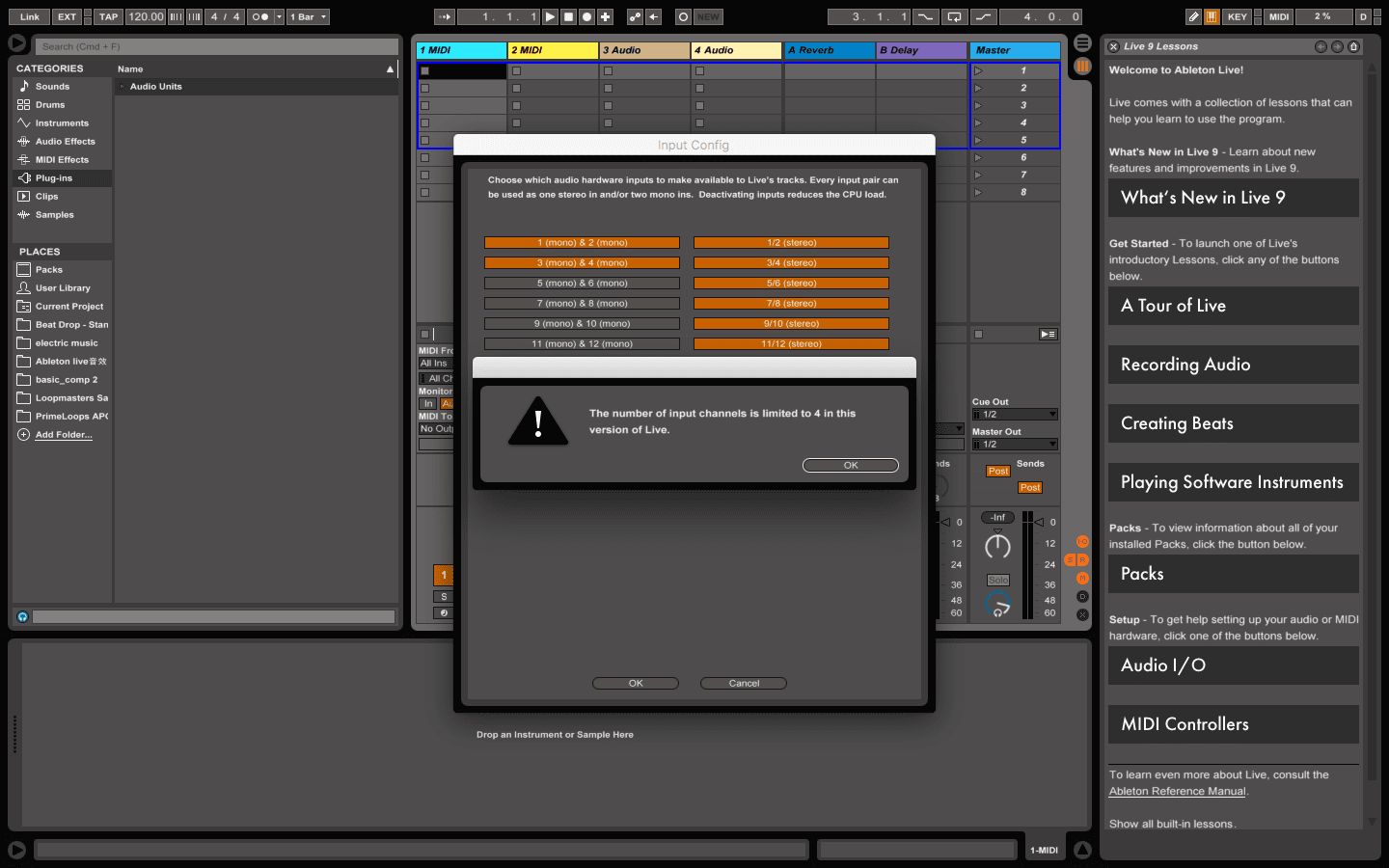Cancel the Input Config dialog

coord(743,683)
